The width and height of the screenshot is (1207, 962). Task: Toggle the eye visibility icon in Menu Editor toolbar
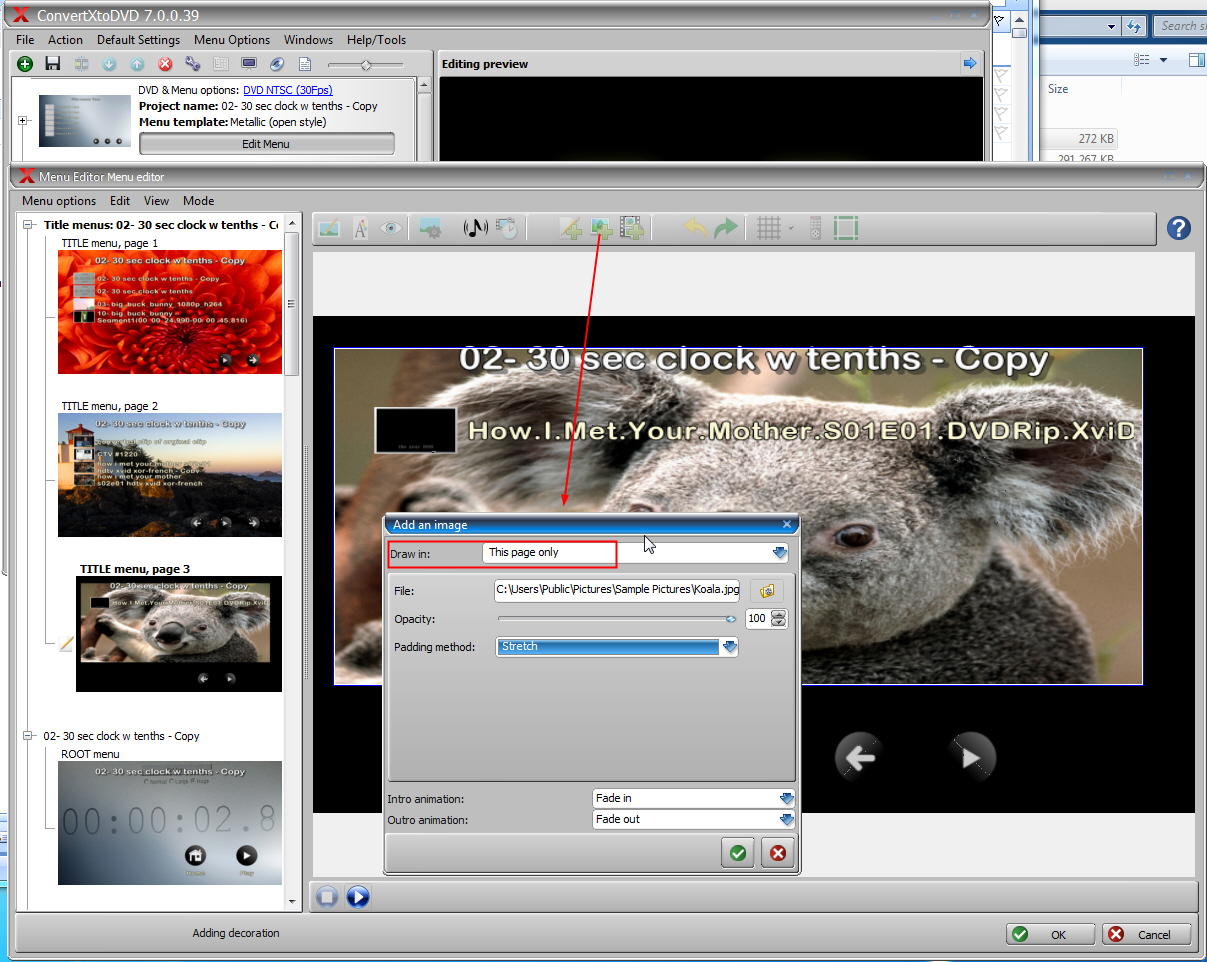391,228
